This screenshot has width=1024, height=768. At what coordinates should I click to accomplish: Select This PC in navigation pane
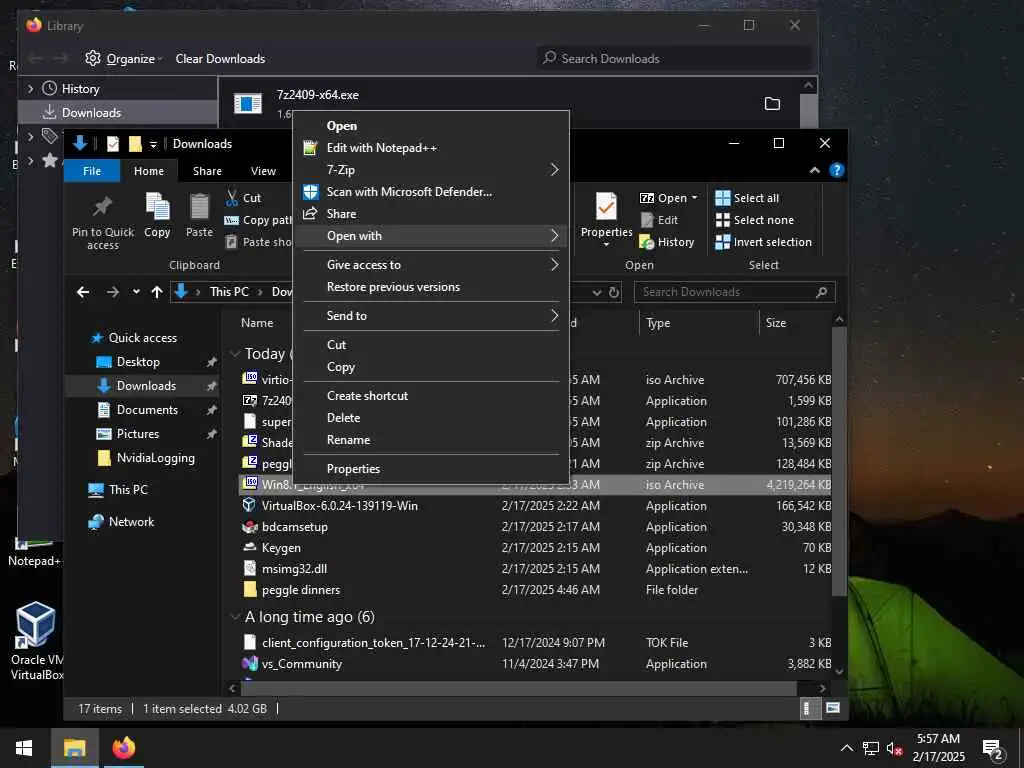[128, 490]
